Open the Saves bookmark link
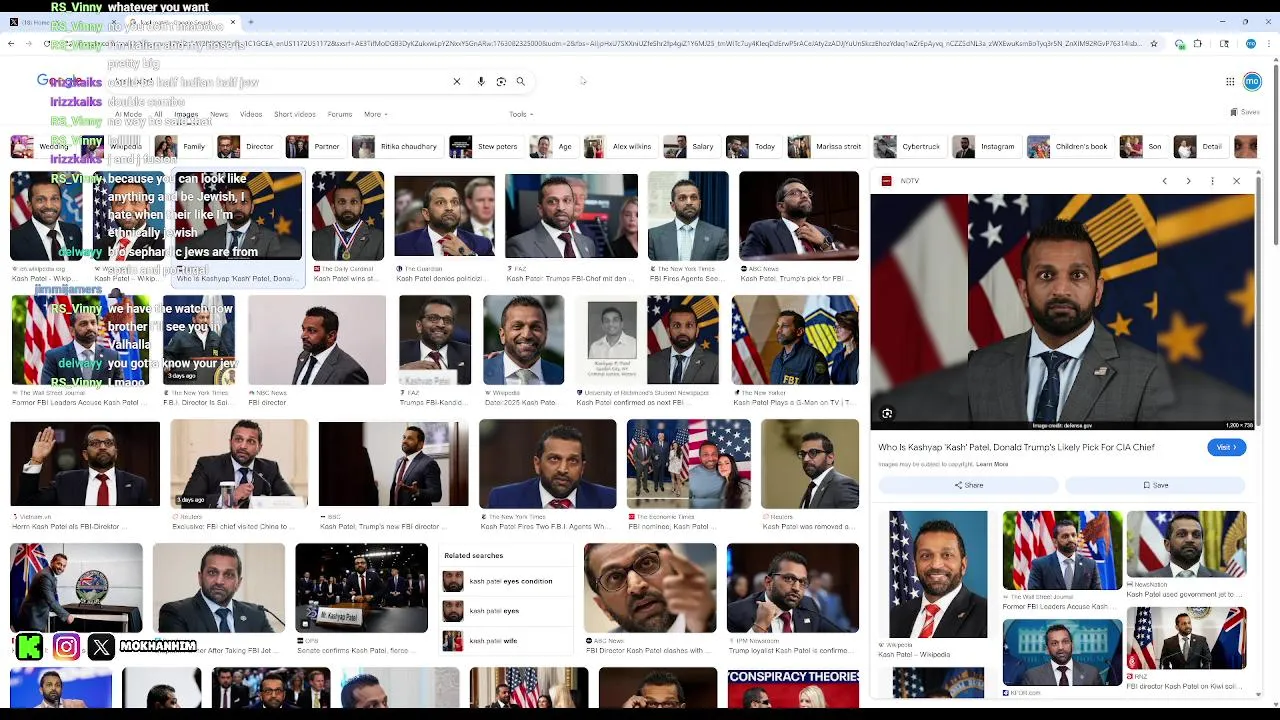The width and height of the screenshot is (1280, 720). [x=1244, y=112]
